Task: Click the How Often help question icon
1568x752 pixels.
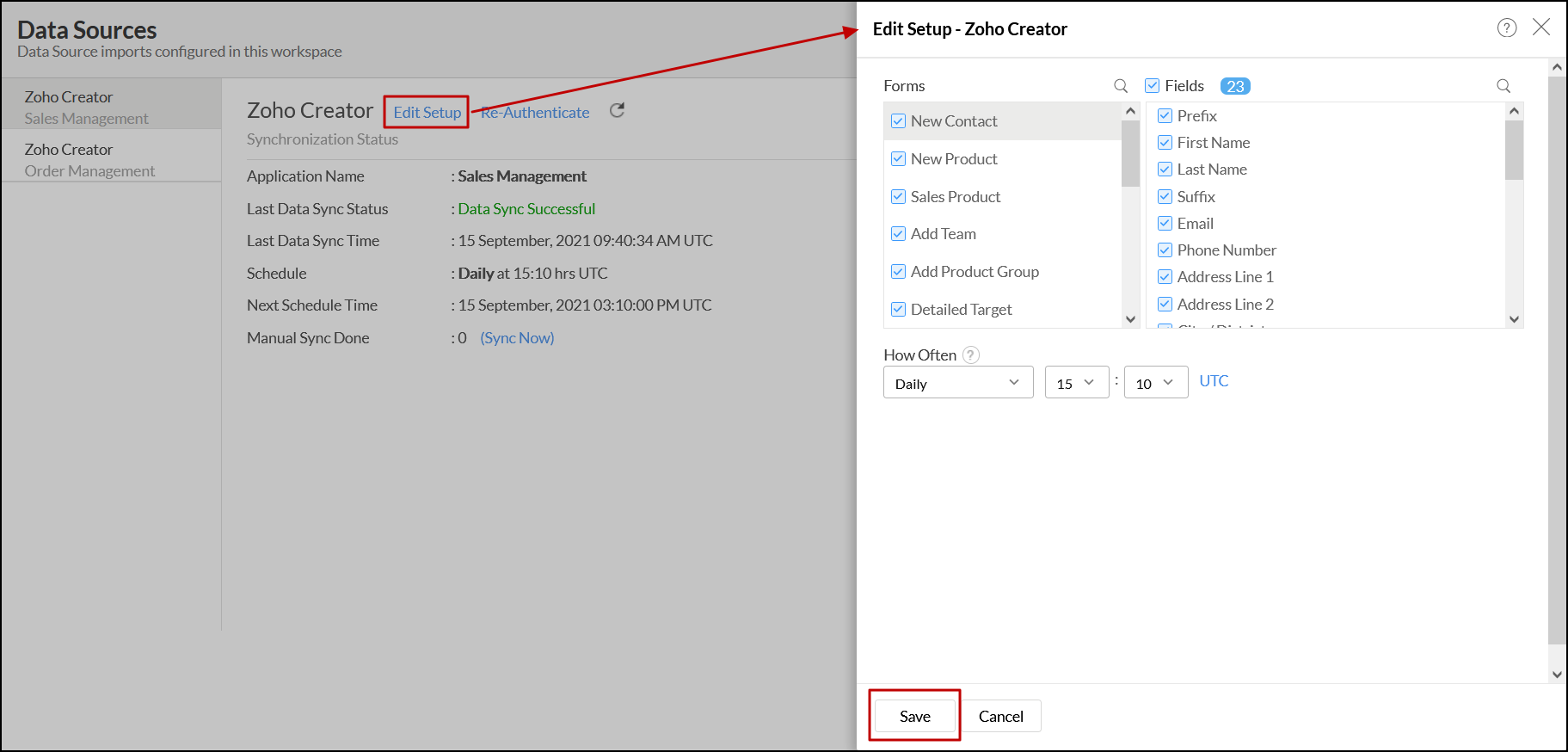Action: pyautogui.click(x=971, y=355)
